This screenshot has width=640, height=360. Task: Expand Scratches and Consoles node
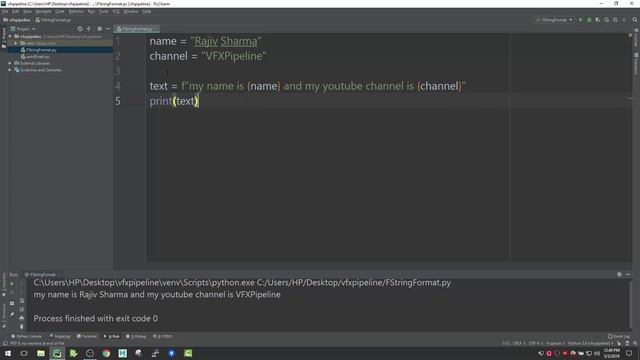tap(10, 70)
